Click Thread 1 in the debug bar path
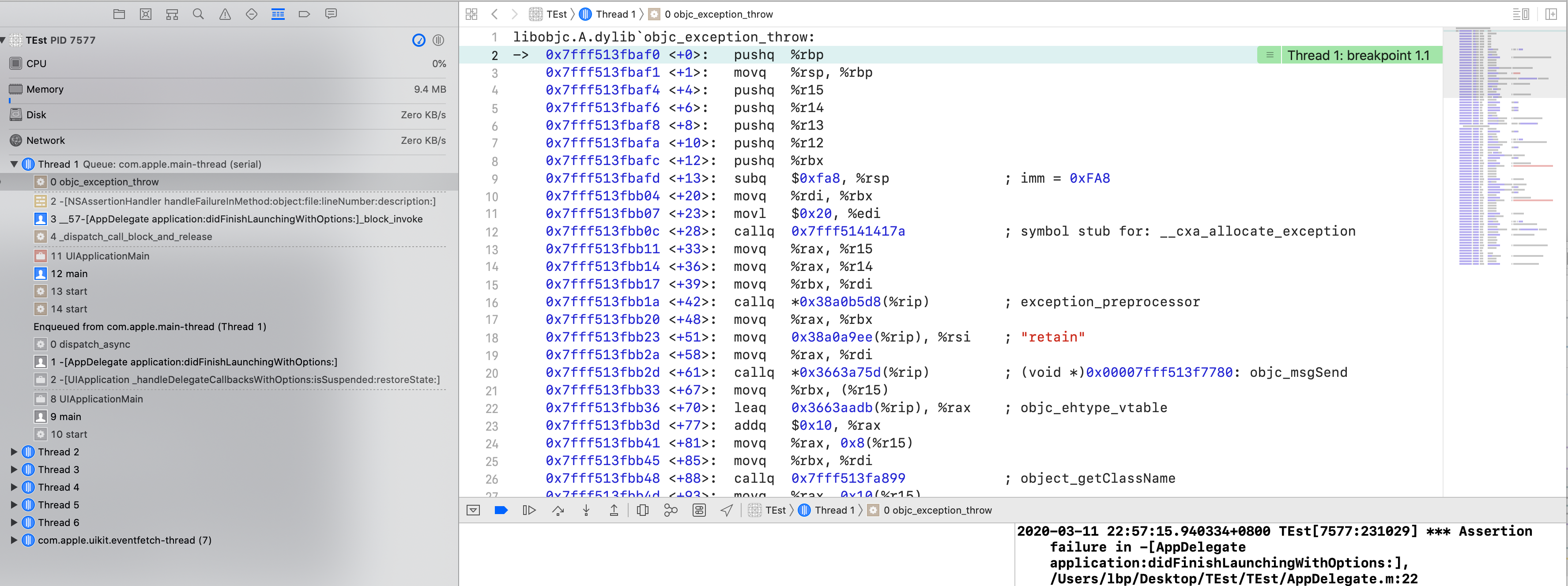 (827, 511)
